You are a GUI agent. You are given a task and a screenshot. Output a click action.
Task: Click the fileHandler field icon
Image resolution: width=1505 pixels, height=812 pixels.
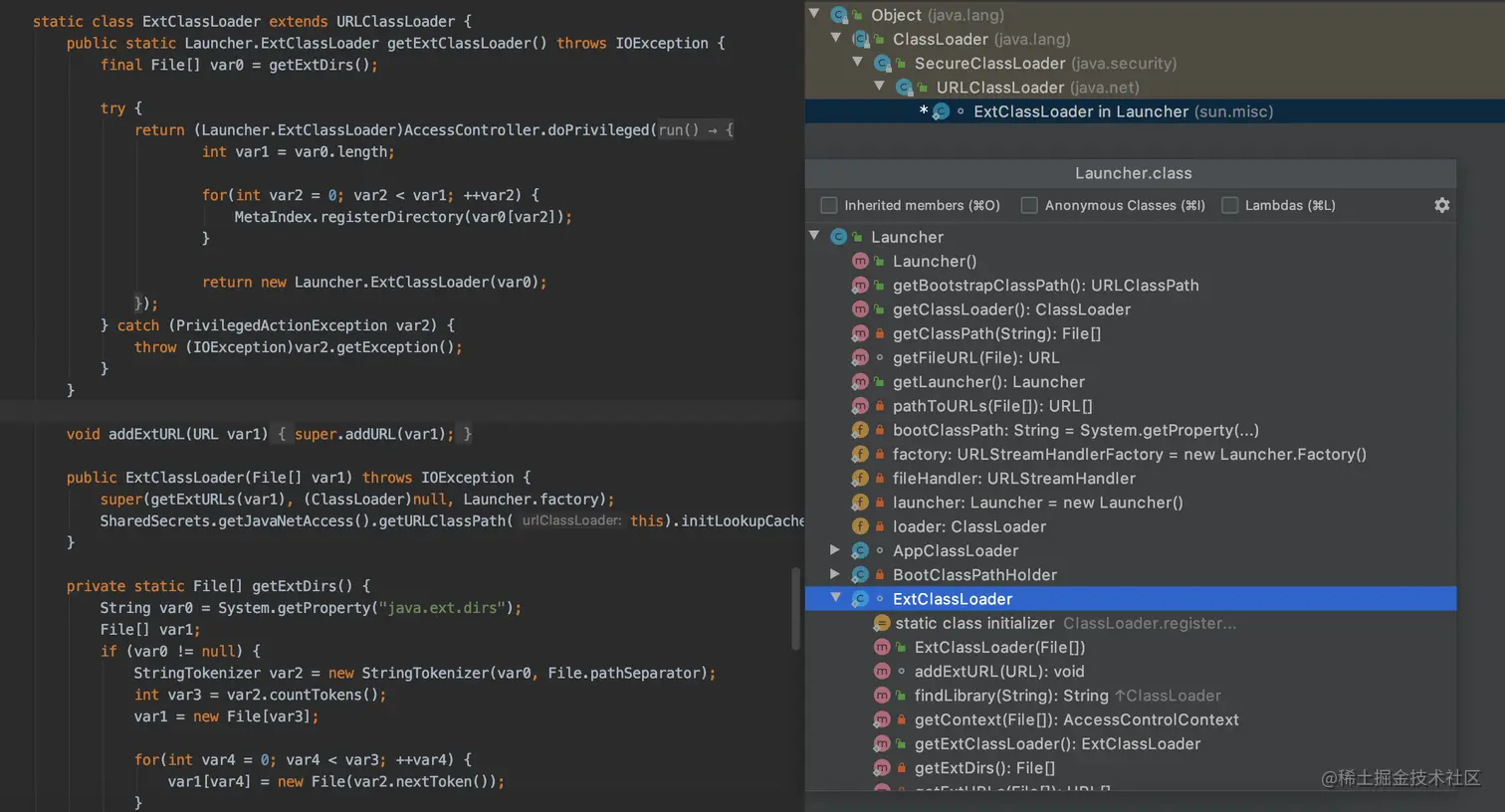click(x=860, y=479)
